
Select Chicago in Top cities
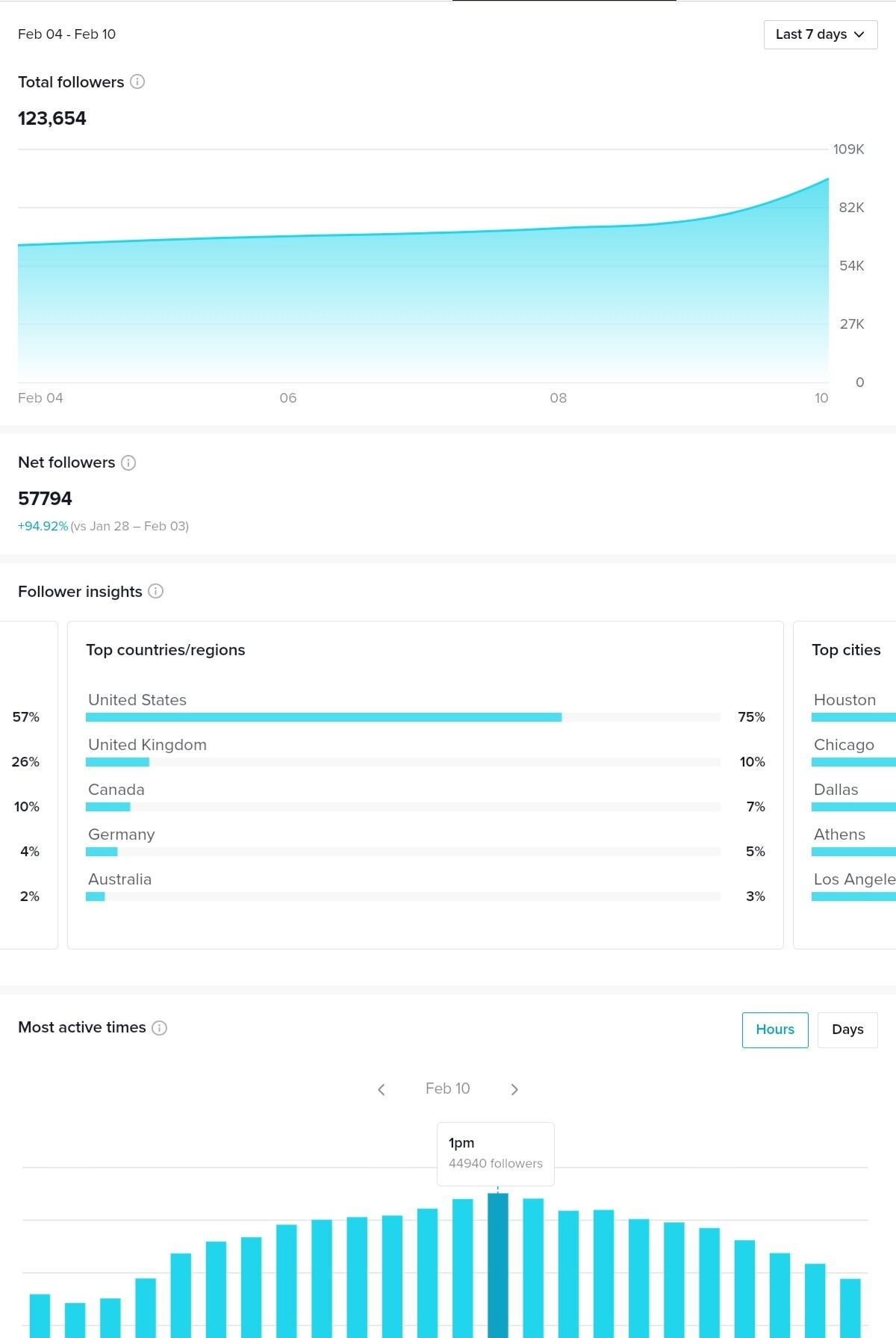click(x=844, y=745)
